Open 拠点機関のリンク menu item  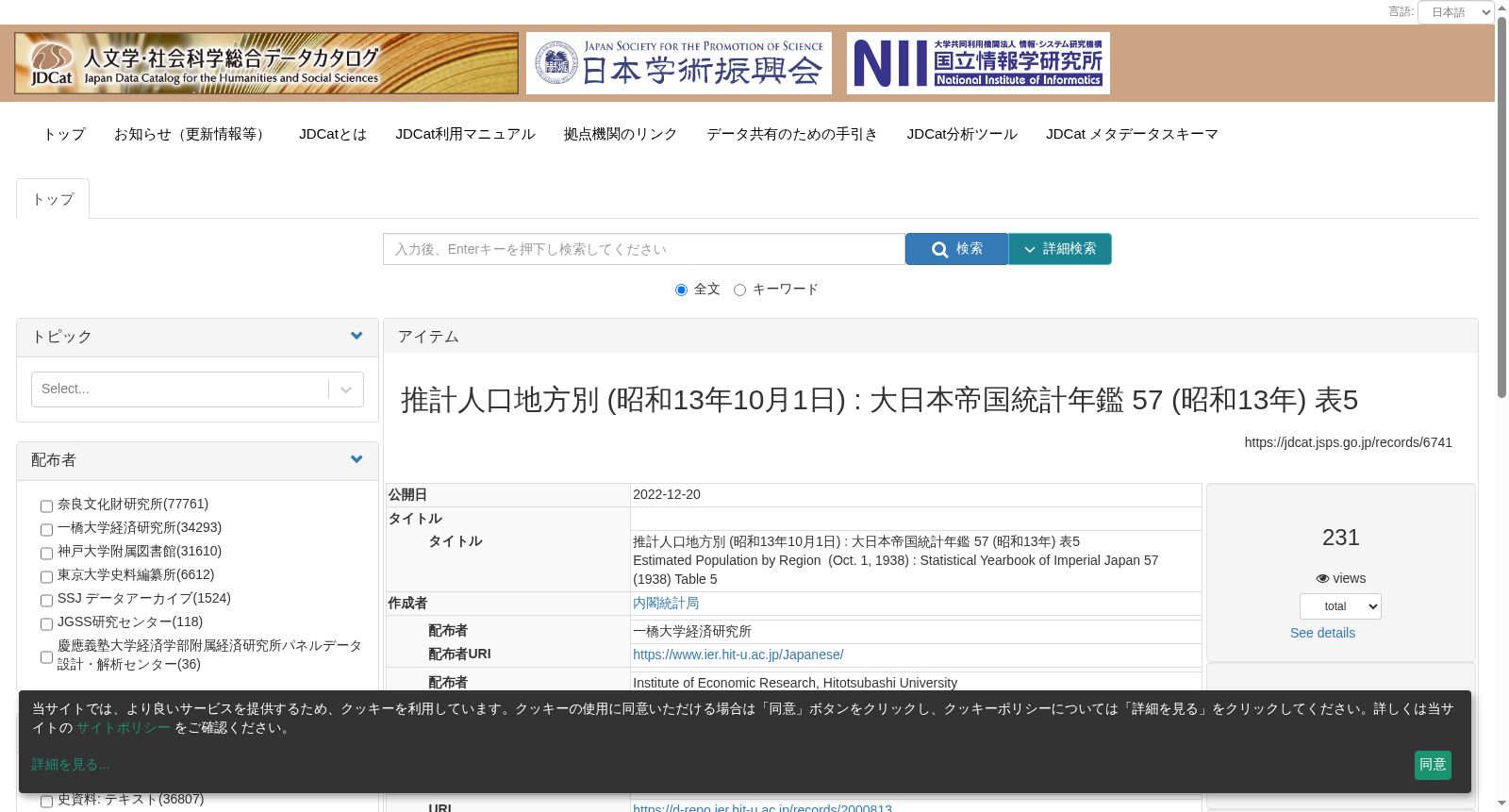point(621,134)
